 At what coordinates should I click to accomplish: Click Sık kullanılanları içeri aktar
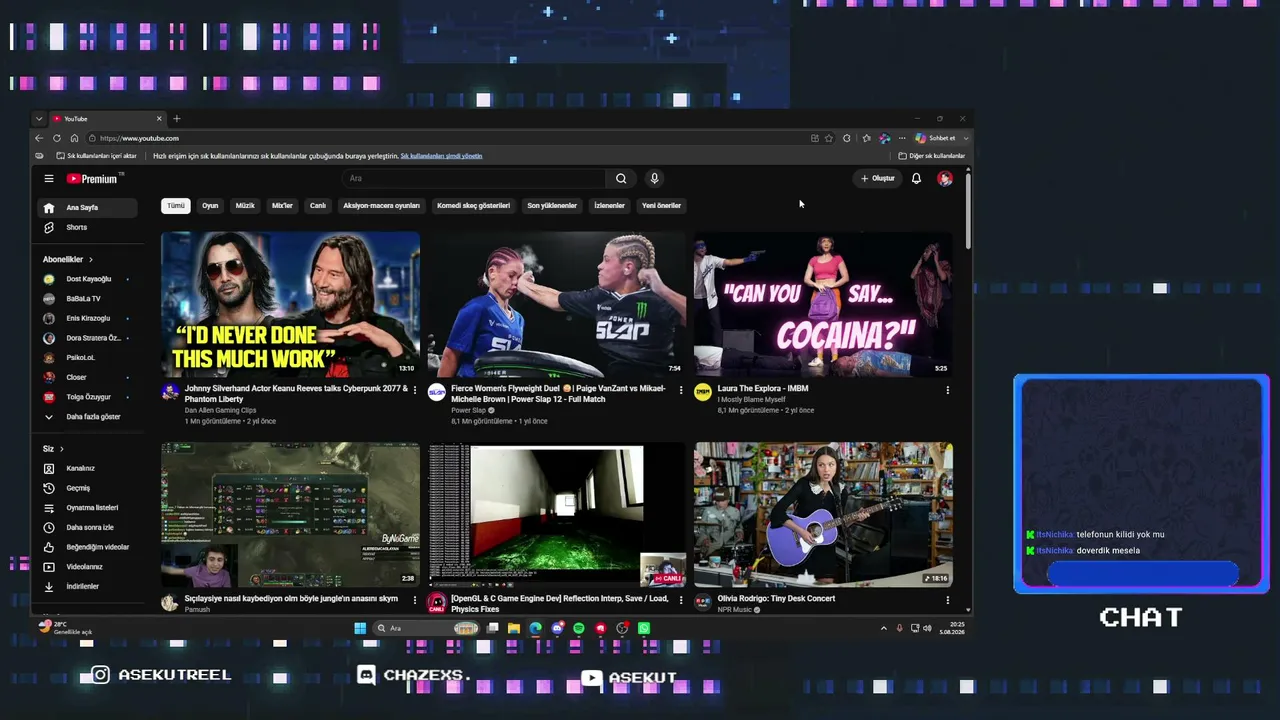pyautogui.click(x=97, y=156)
